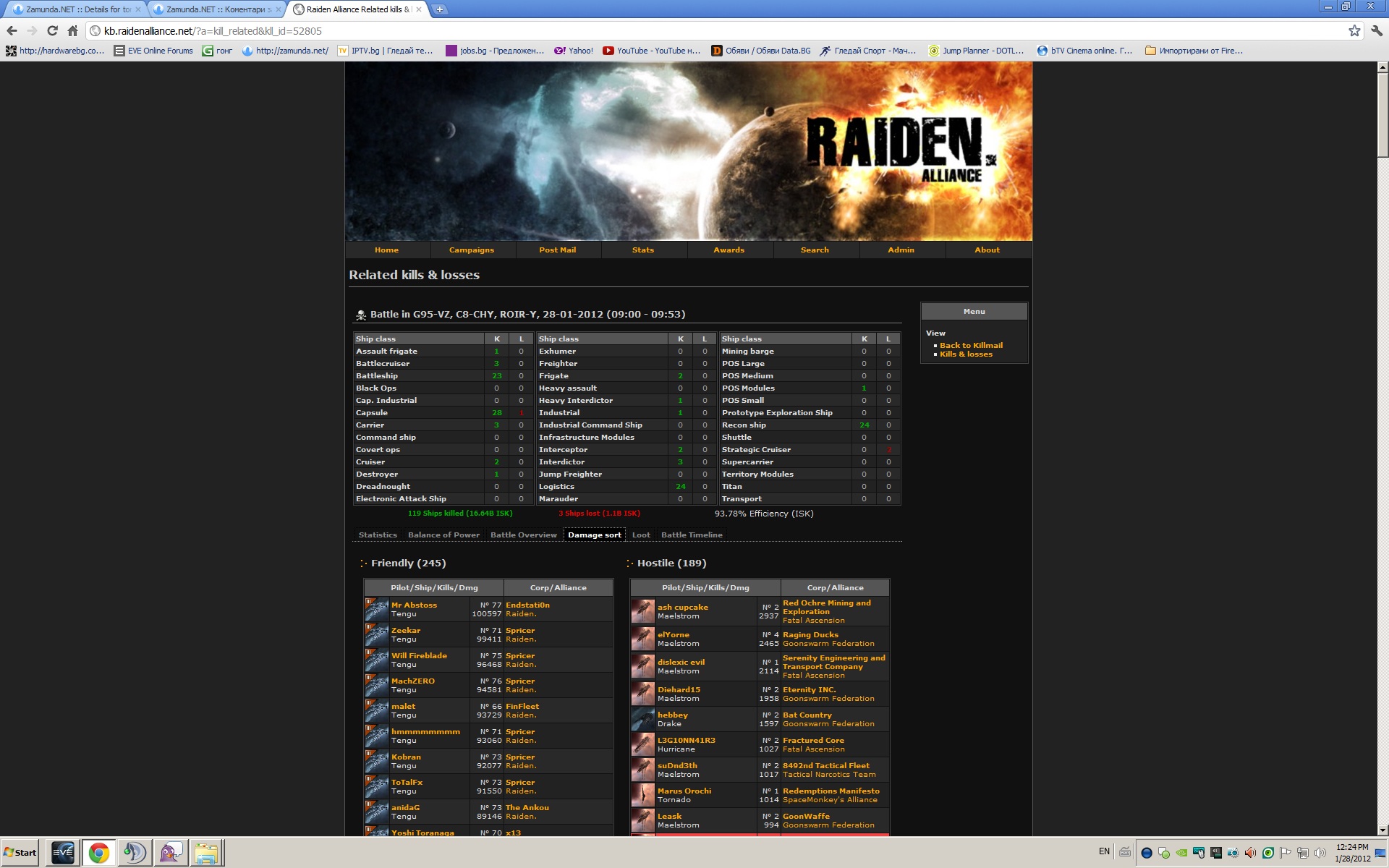Screen dimensions: 1389x868
Task: Open Chrome wrench settings menu
Action: [x=1376, y=31]
